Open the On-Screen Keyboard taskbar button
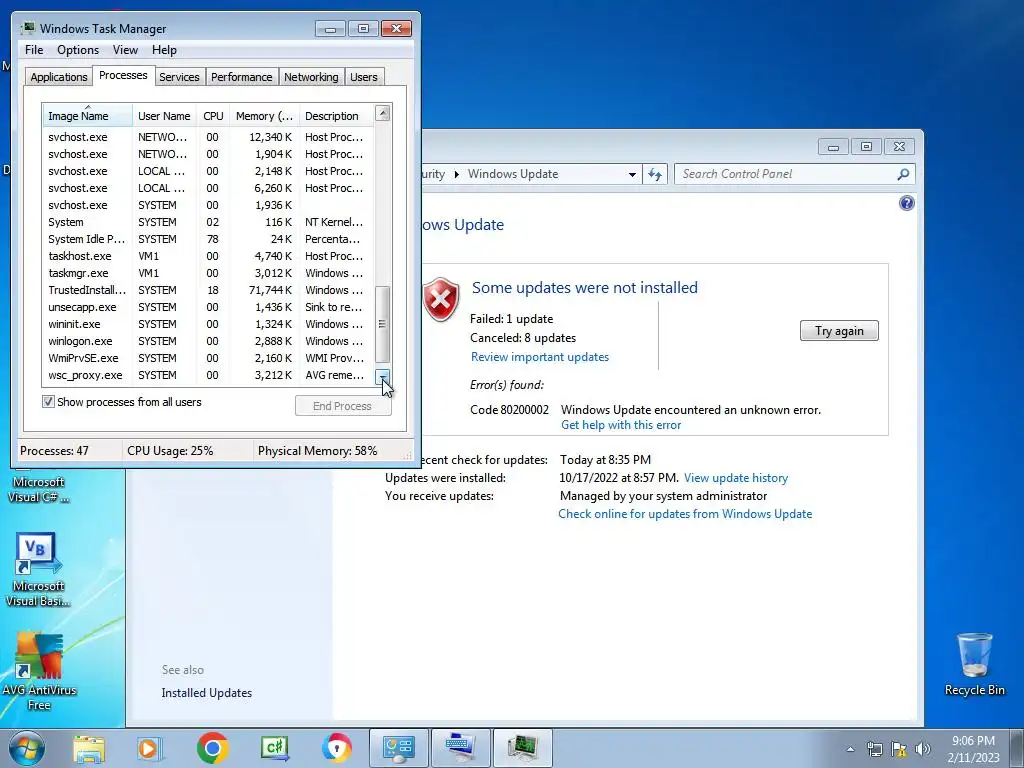Viewport: 1024px width, 768px height. pos(460,748)
